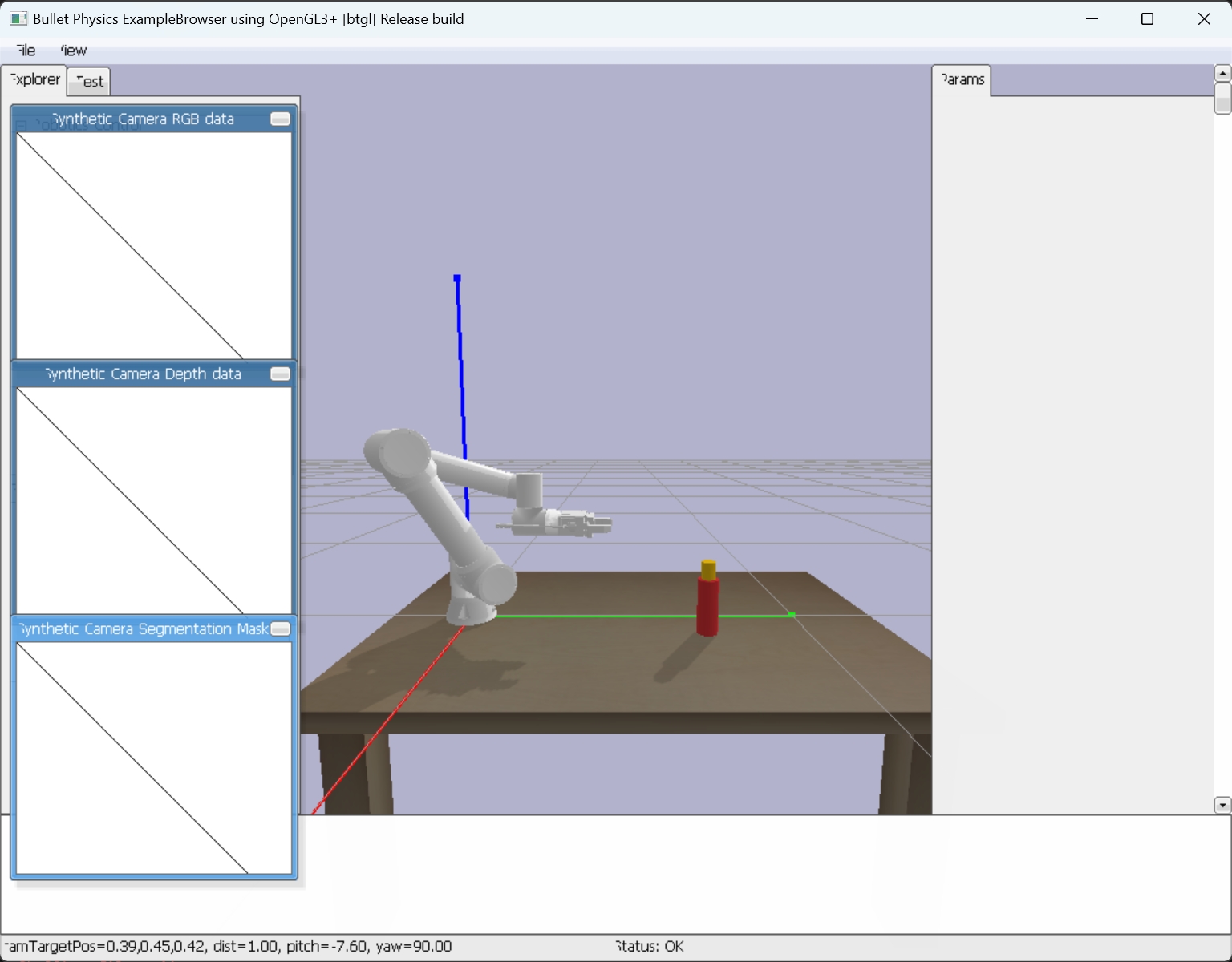Open the File menu

(x=26, y=51)
